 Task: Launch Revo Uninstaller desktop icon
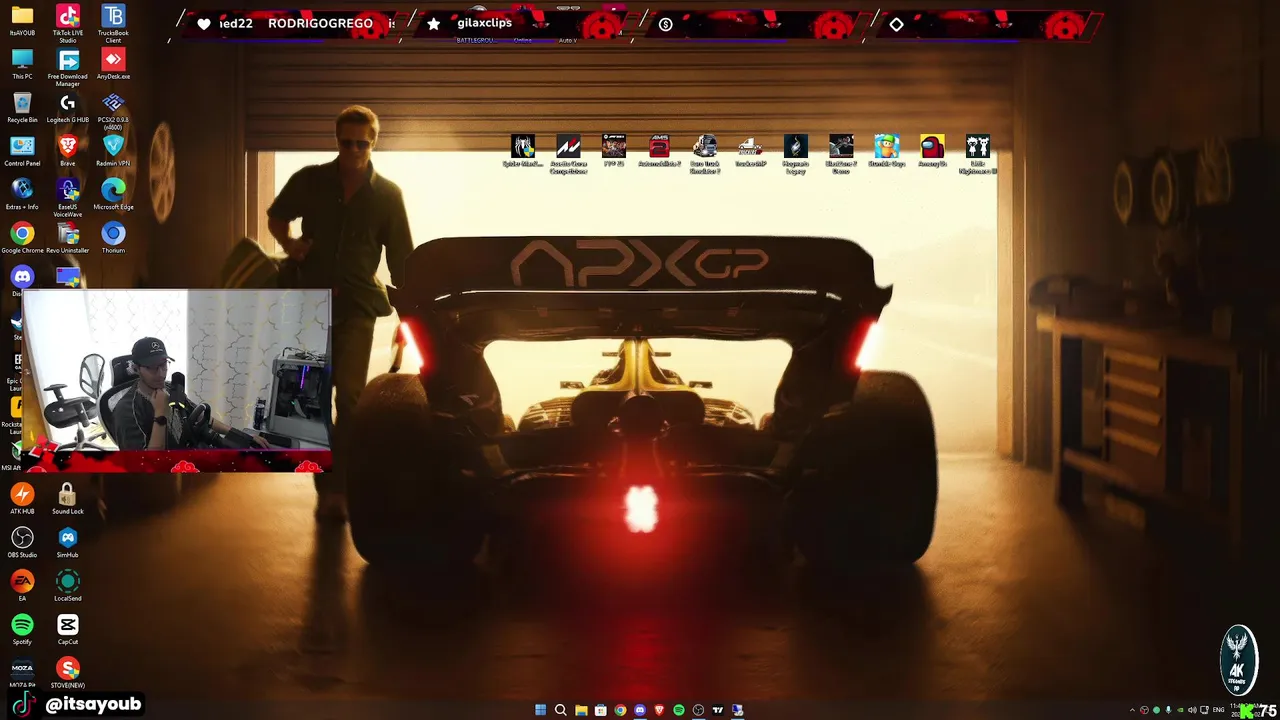(x=68, y=238)
